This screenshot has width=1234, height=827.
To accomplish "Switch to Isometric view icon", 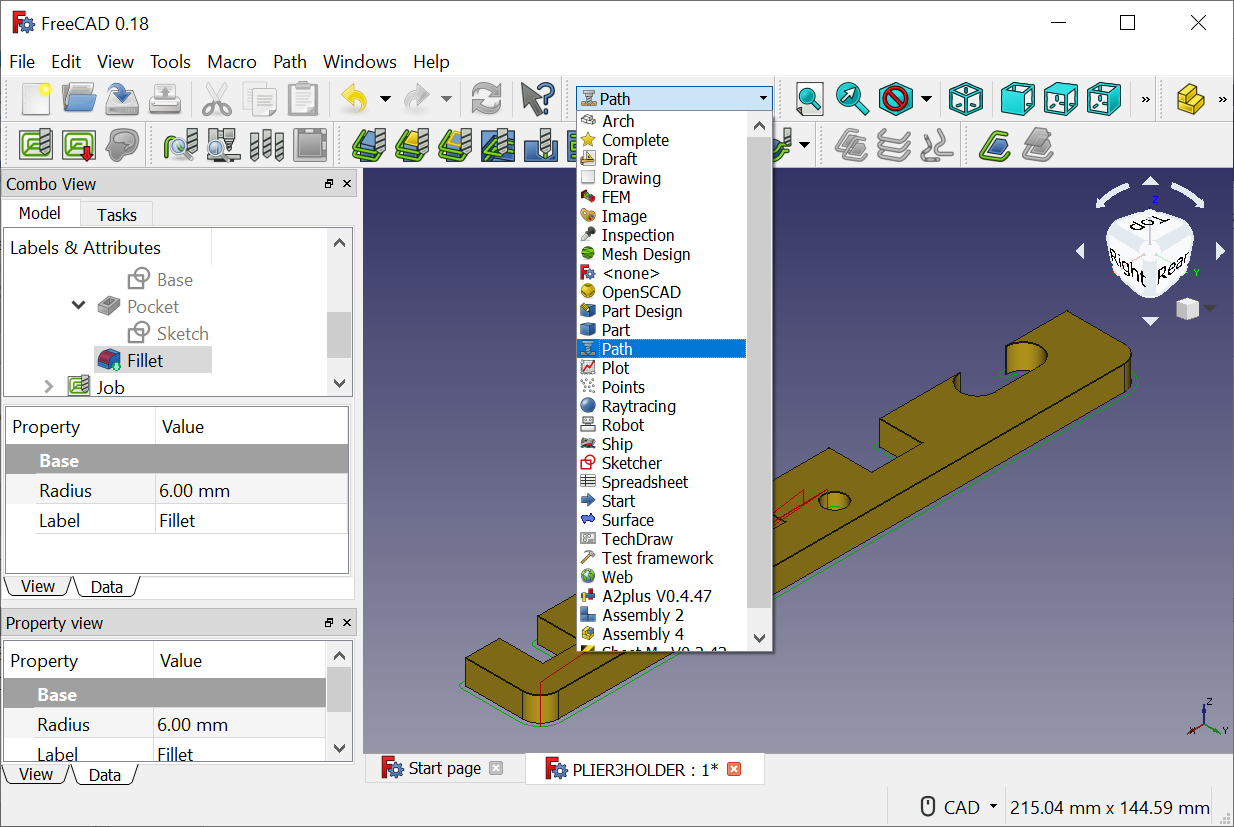I will [965, 98].
